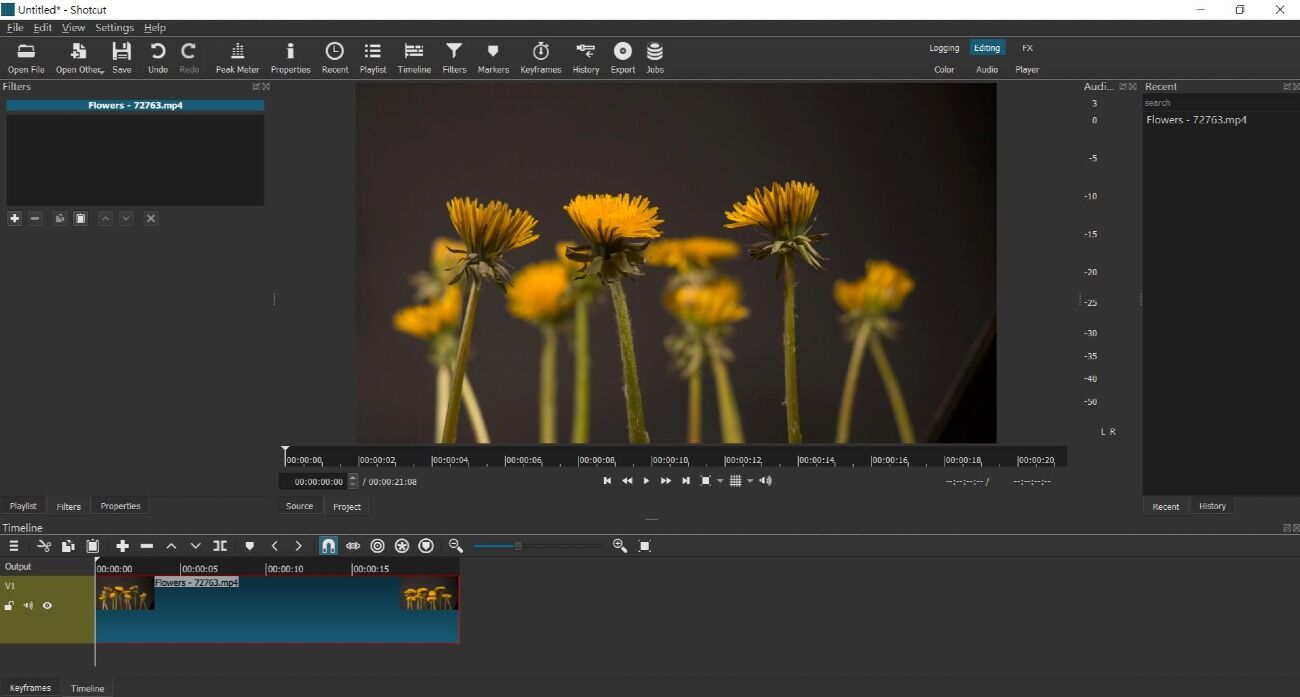The image size is (1300, 697).
Task: Switch to the Color layout
Action: (944, 70)
